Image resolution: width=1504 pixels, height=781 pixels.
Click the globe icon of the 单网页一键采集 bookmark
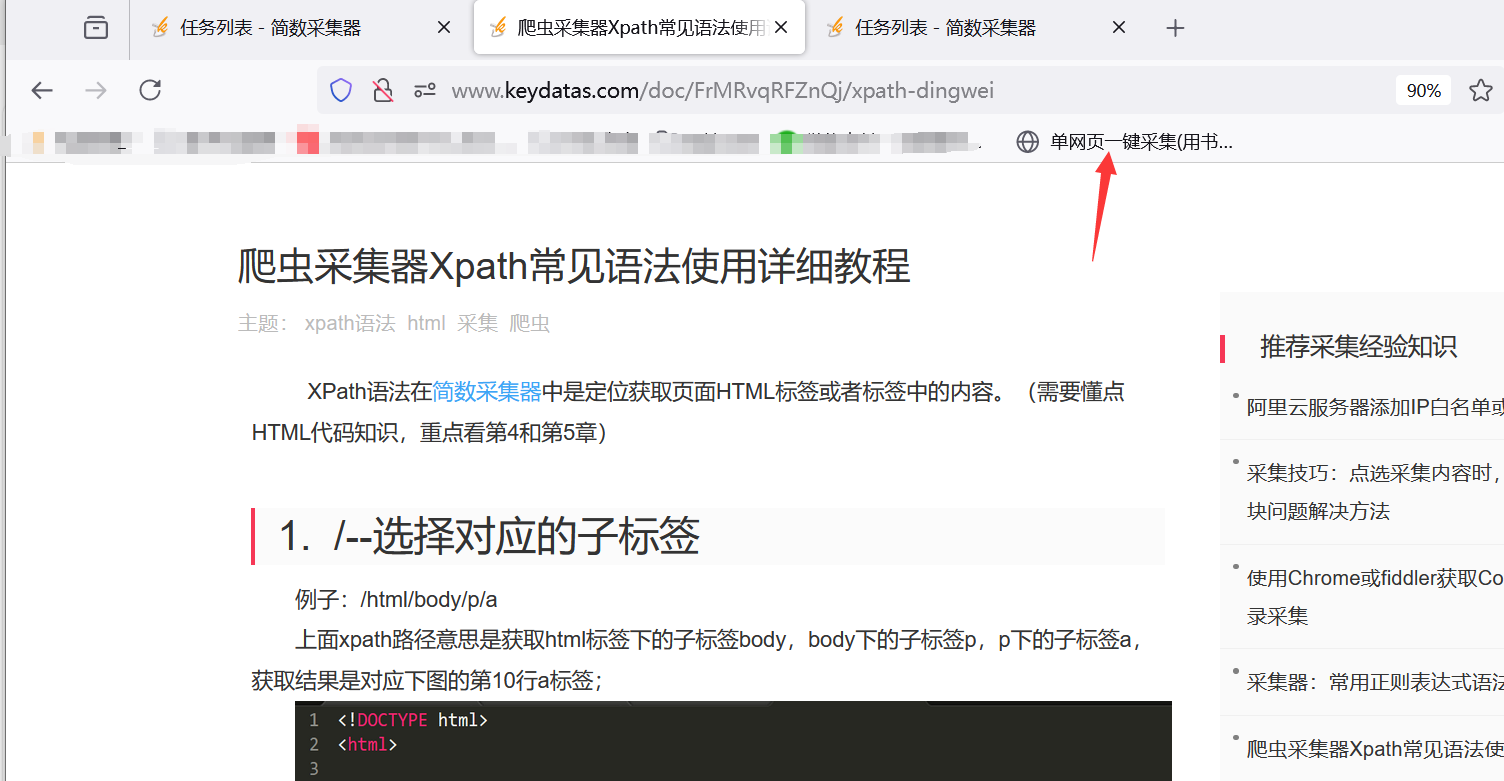[1027, 142]
